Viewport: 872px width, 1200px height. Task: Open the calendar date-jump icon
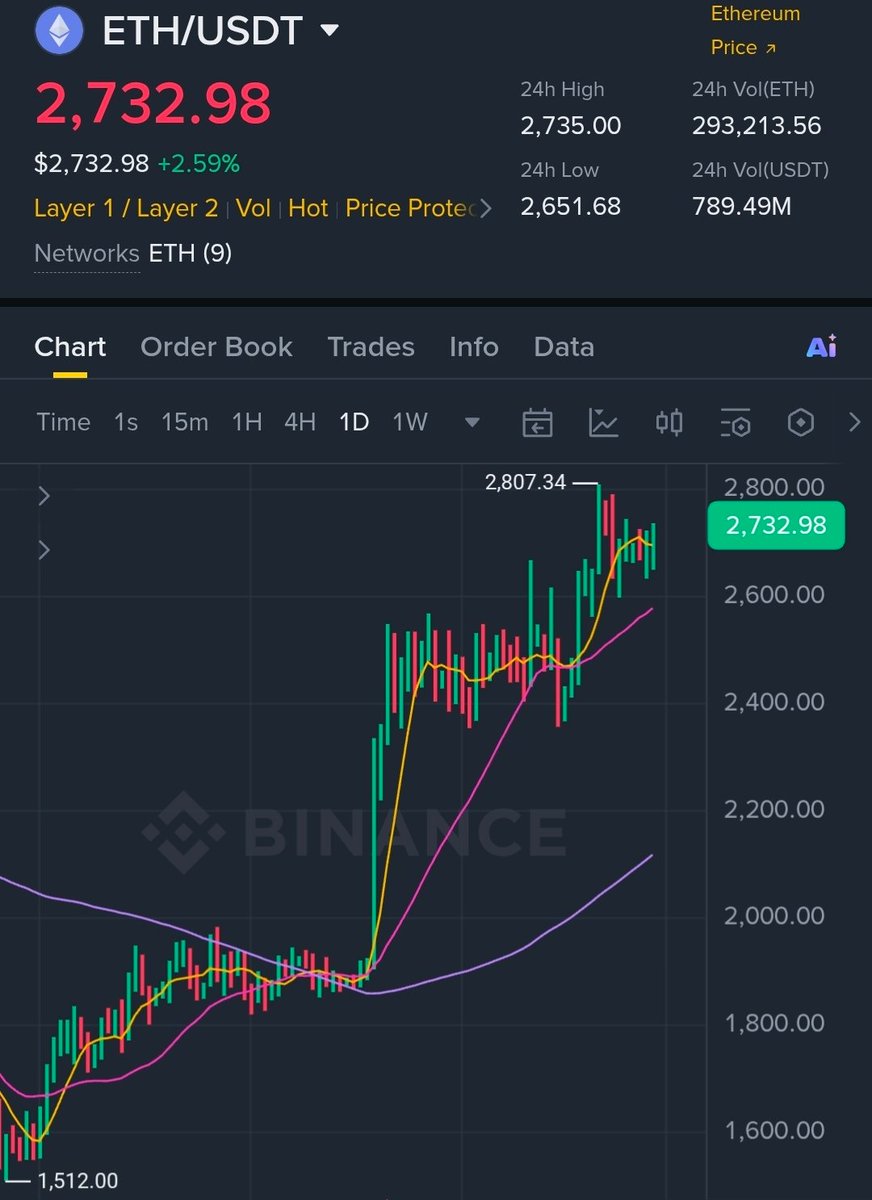(x=538, y=423)
